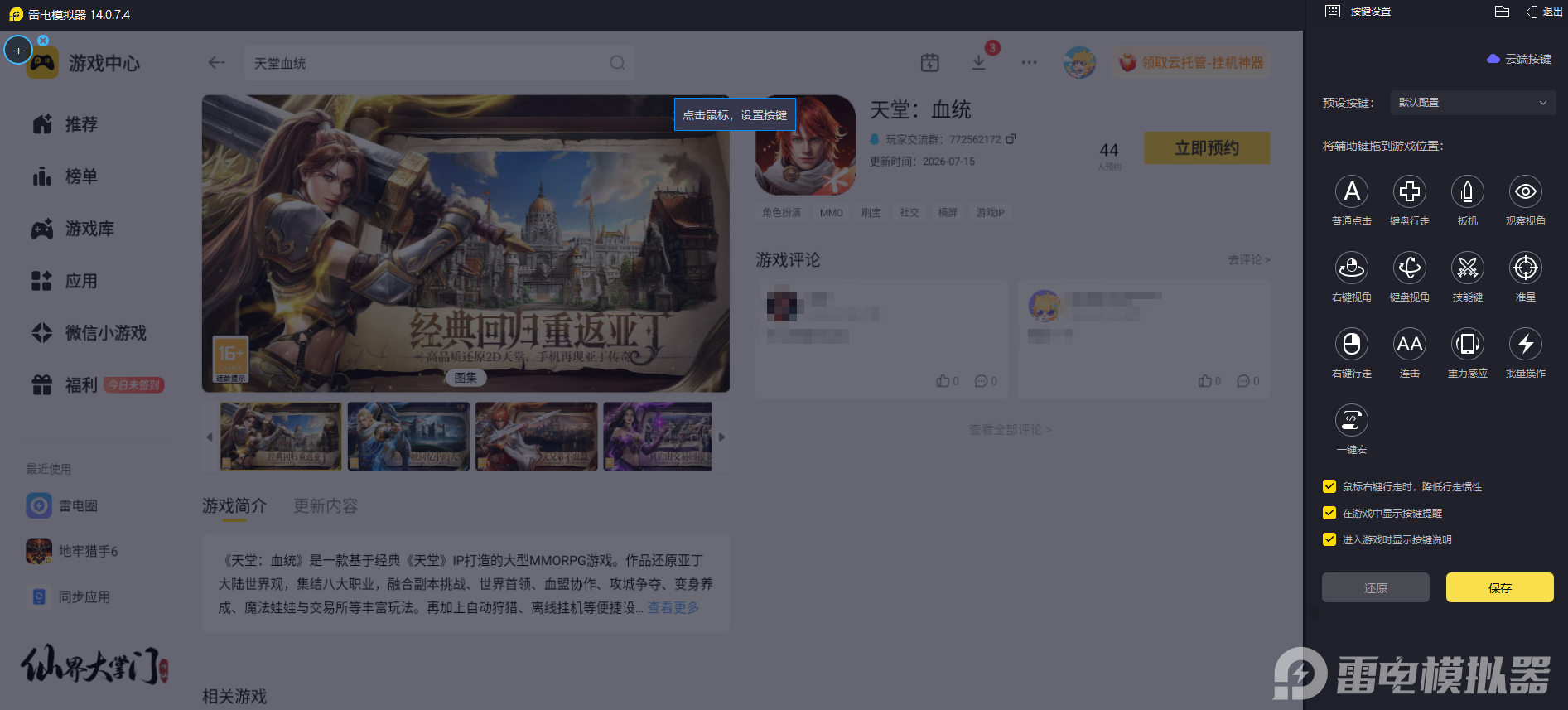
Task: Click the 游戏IP tag
Action: 991,213
